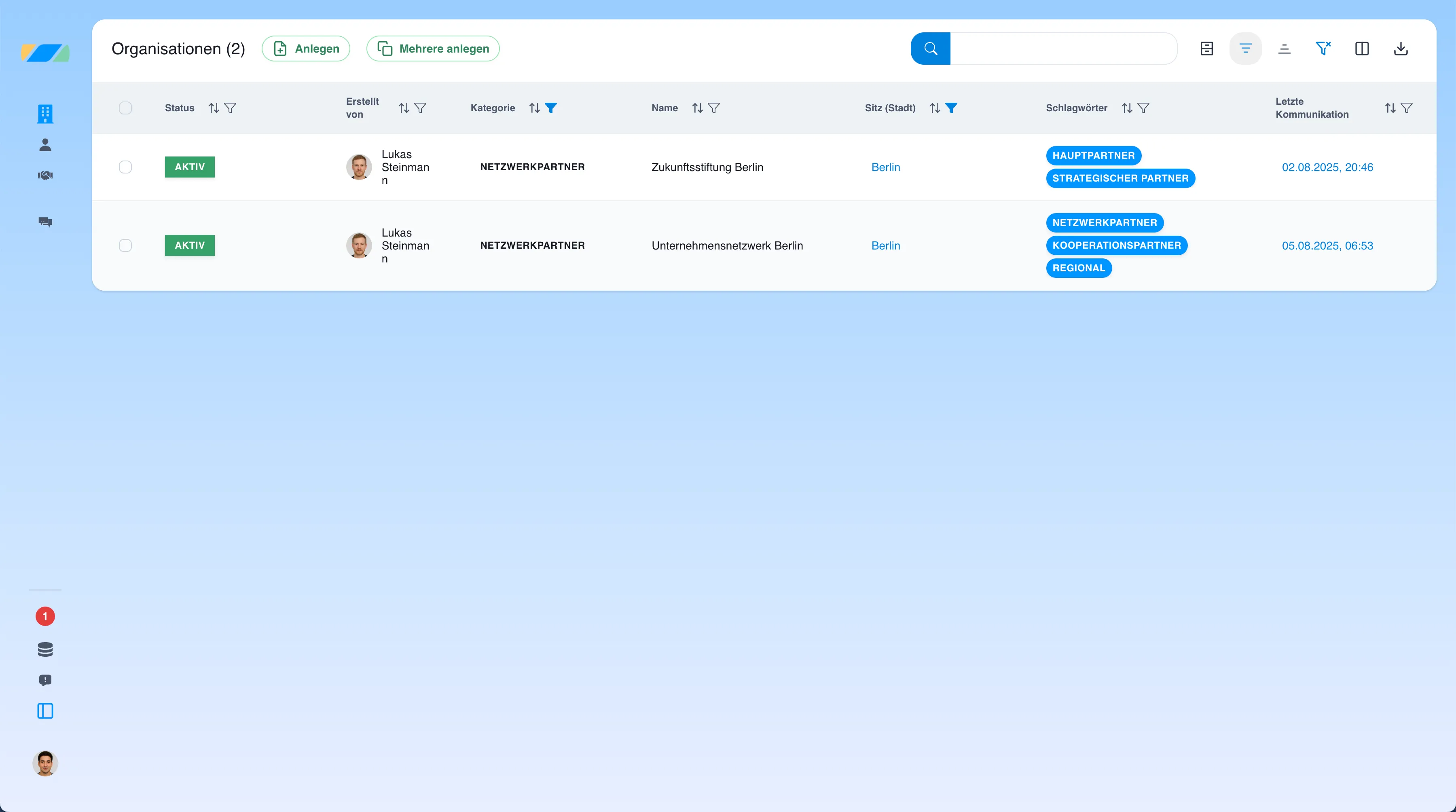Open the Organisations building icon in sidebar
This screenshot has height=812, width=1456.
click(45, 114)
